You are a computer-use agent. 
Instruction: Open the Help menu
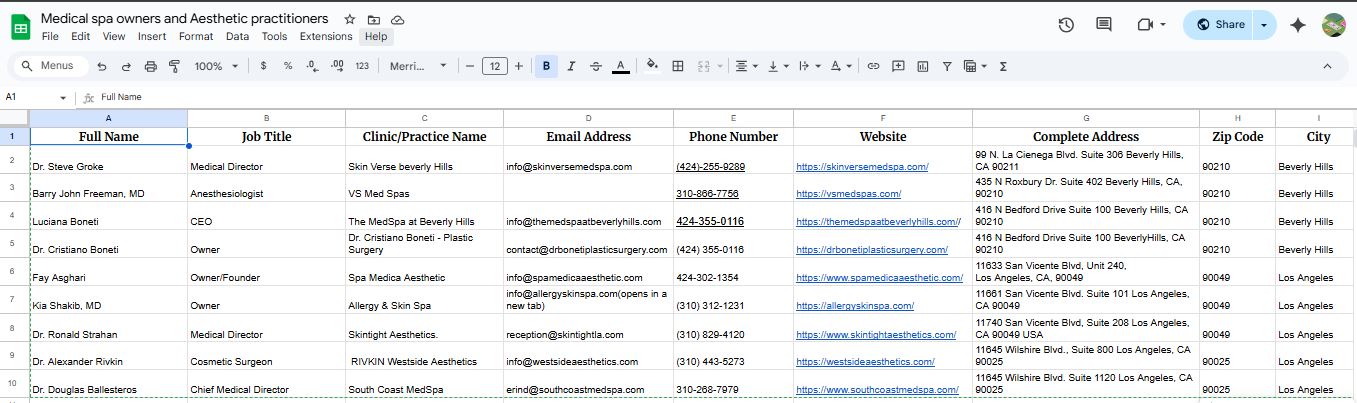(376, 36)
